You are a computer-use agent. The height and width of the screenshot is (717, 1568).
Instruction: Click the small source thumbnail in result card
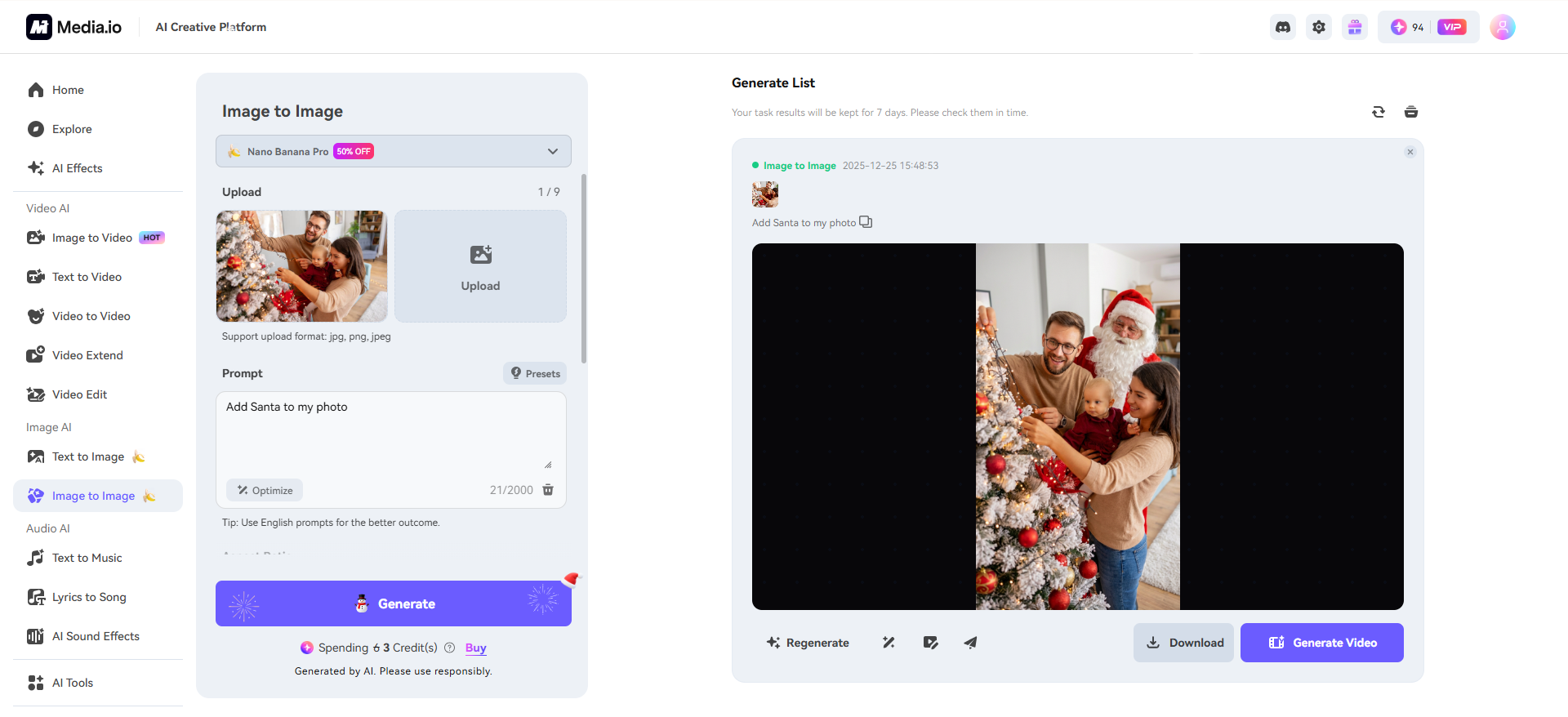765,194
